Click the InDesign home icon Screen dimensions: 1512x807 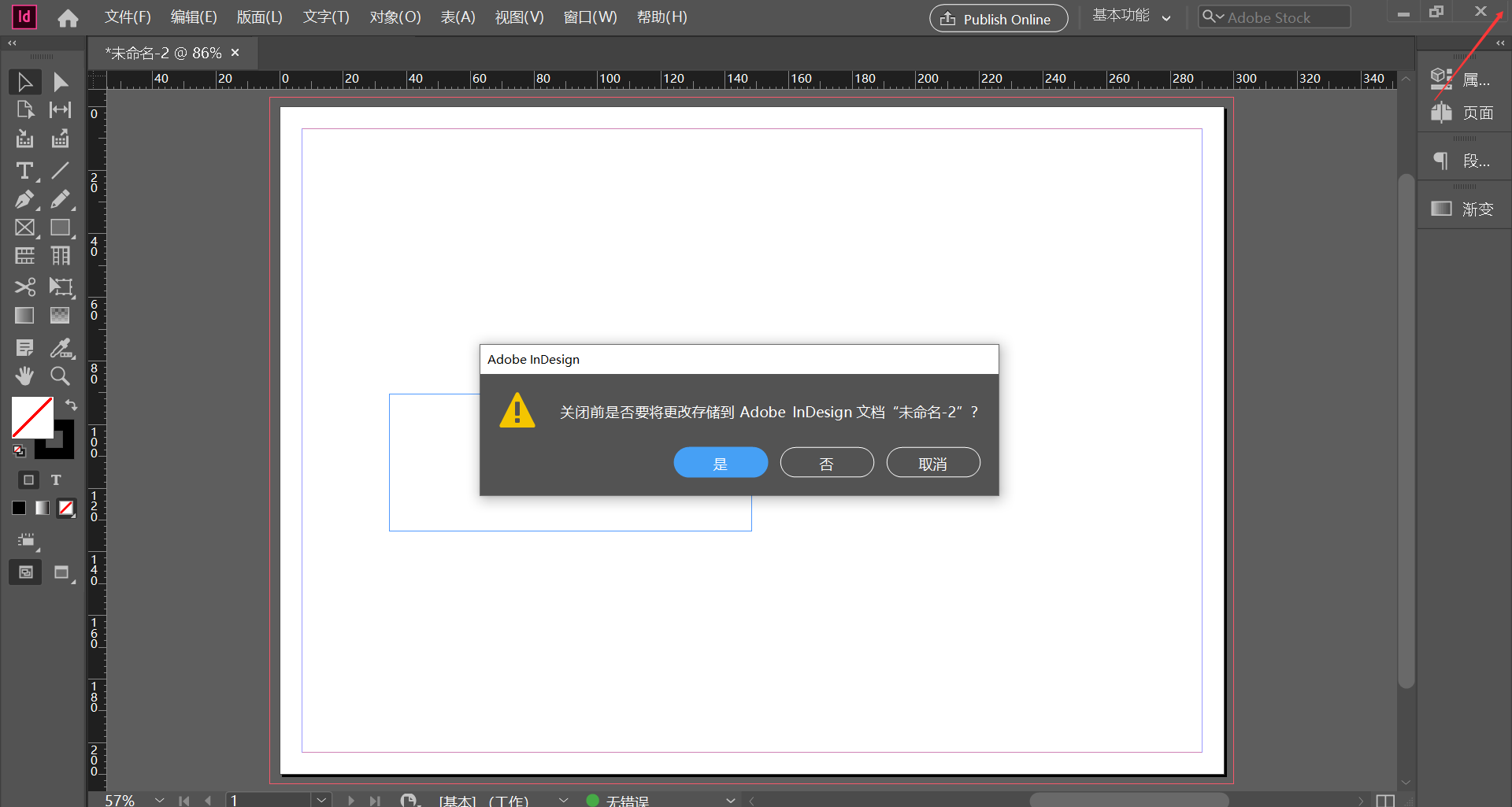click(x=68, y=17)
